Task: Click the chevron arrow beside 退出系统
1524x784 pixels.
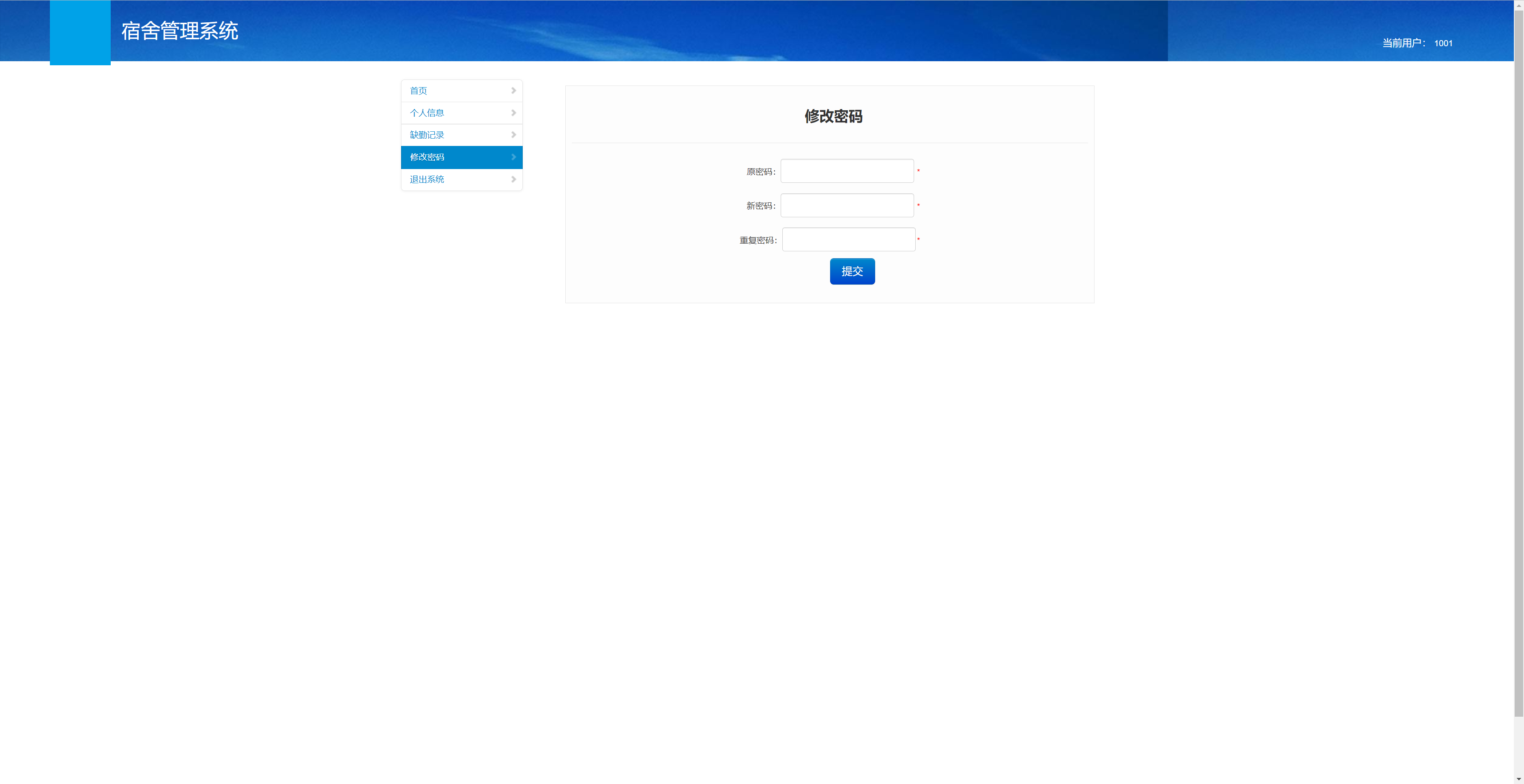Action: [513, 179]
